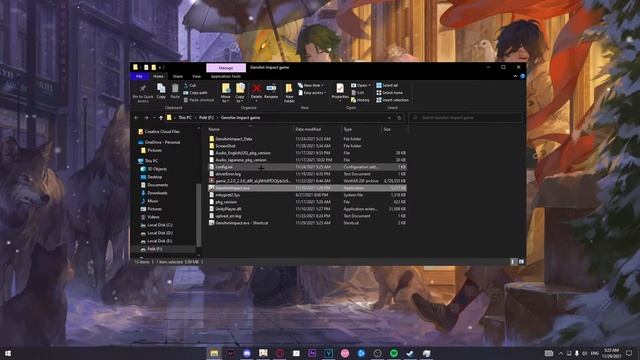
Task: Click Copy path in the ribbon
Action: [196, 93]
